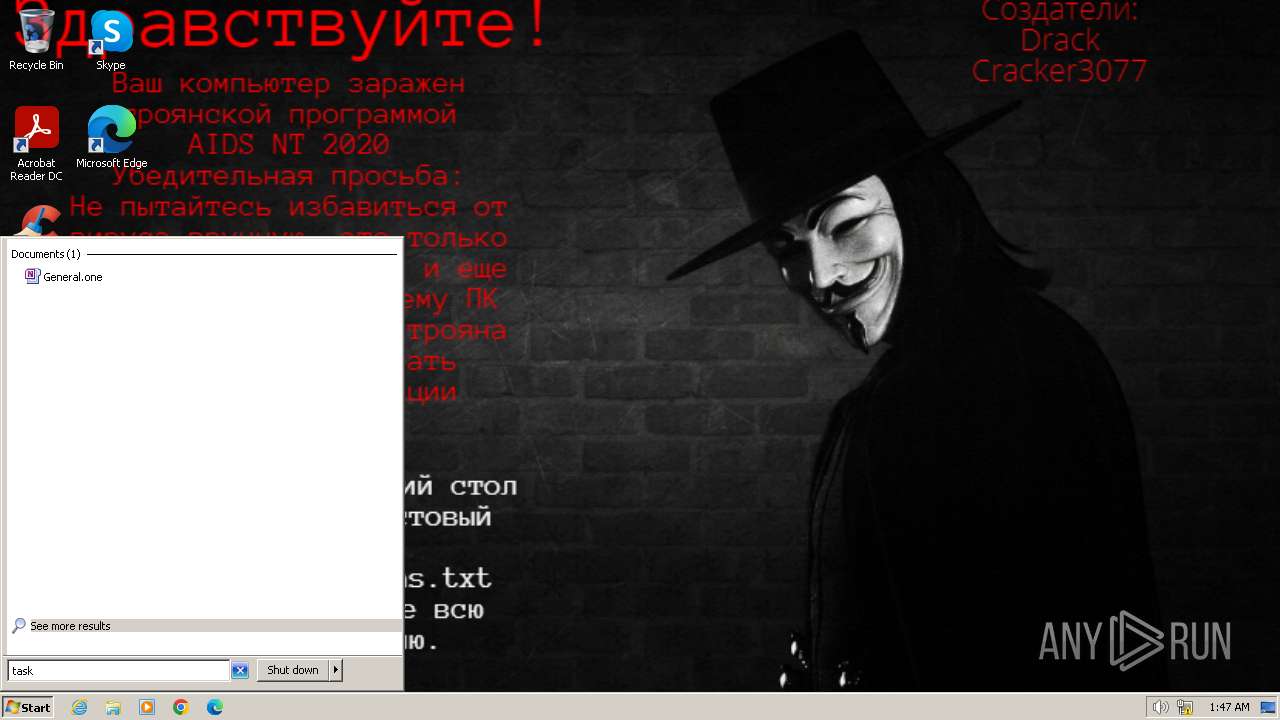The width and height of the screenshot is (1280, 720).
Task: Expand the Shut down options arrow
Action: 336,670
